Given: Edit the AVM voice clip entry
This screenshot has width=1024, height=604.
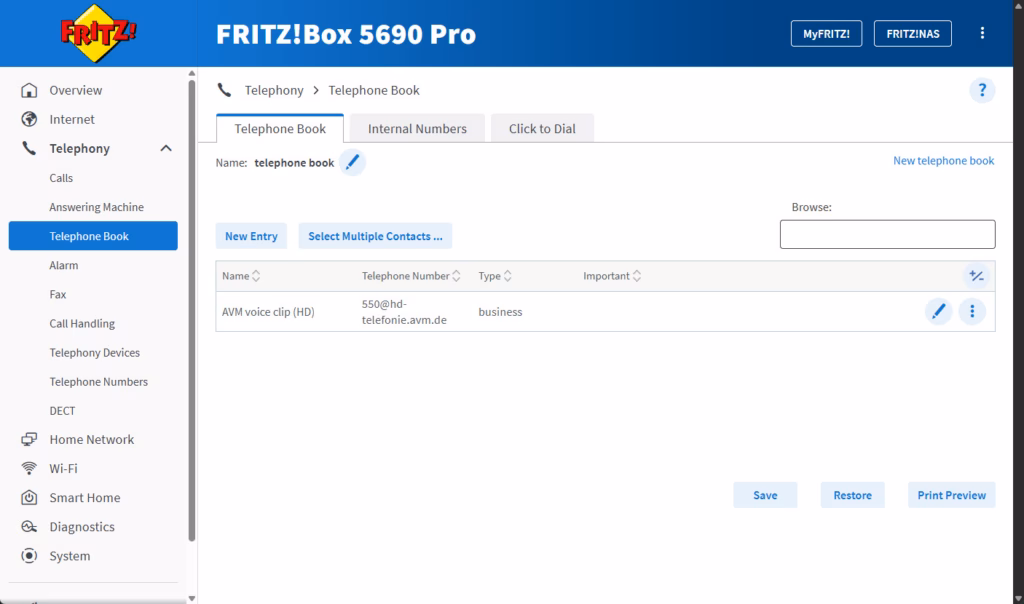Looking at the screenshot, I should point(938,312).
